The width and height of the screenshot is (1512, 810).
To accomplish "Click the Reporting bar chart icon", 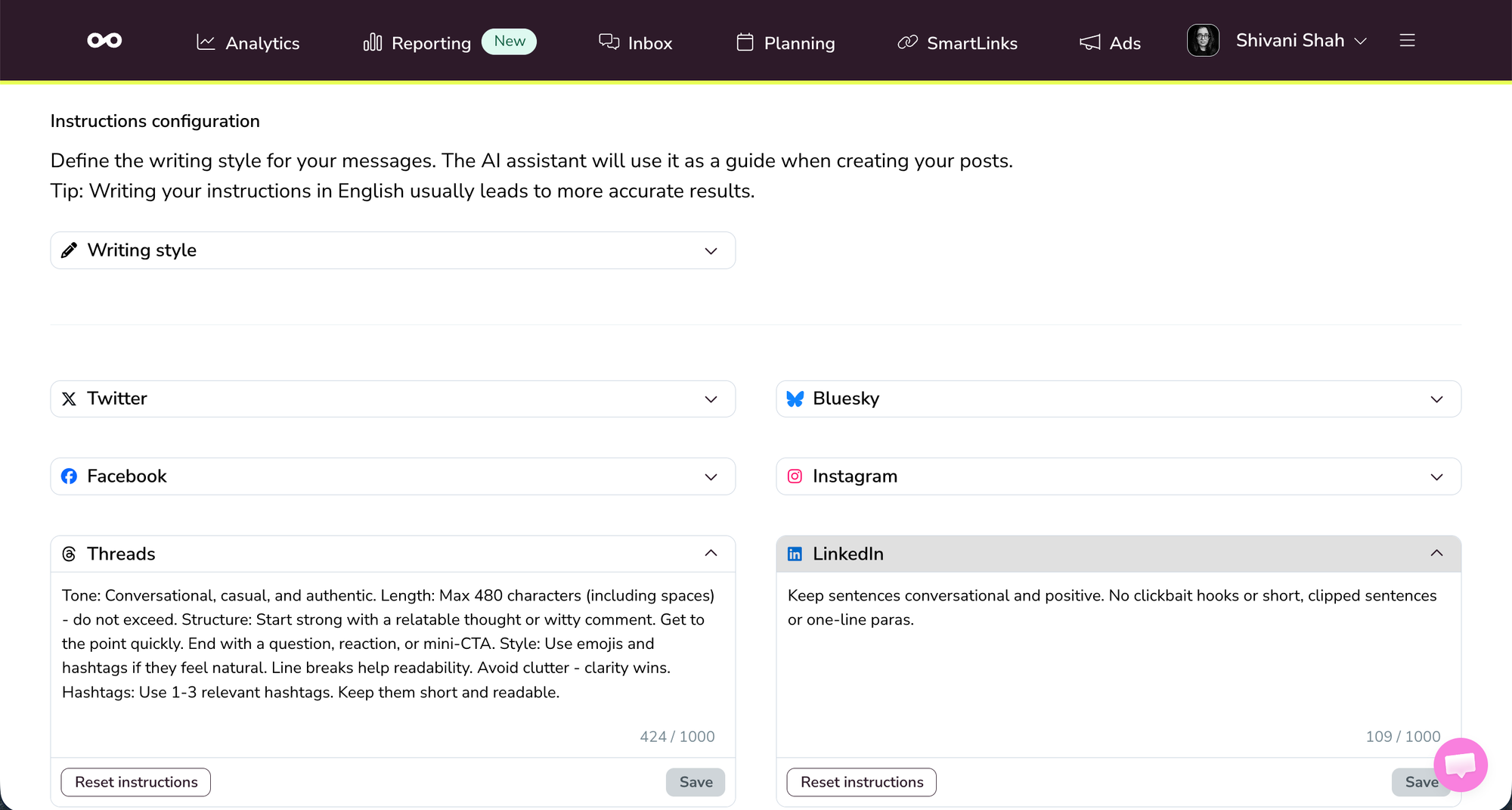I will pyautogui.click(x=373, y=42).
